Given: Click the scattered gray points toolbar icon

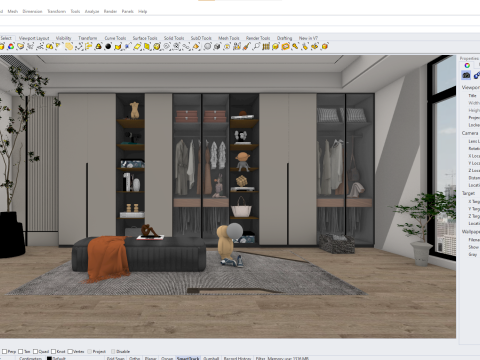Looking at the screenshot, I should [x=30, y=46].
